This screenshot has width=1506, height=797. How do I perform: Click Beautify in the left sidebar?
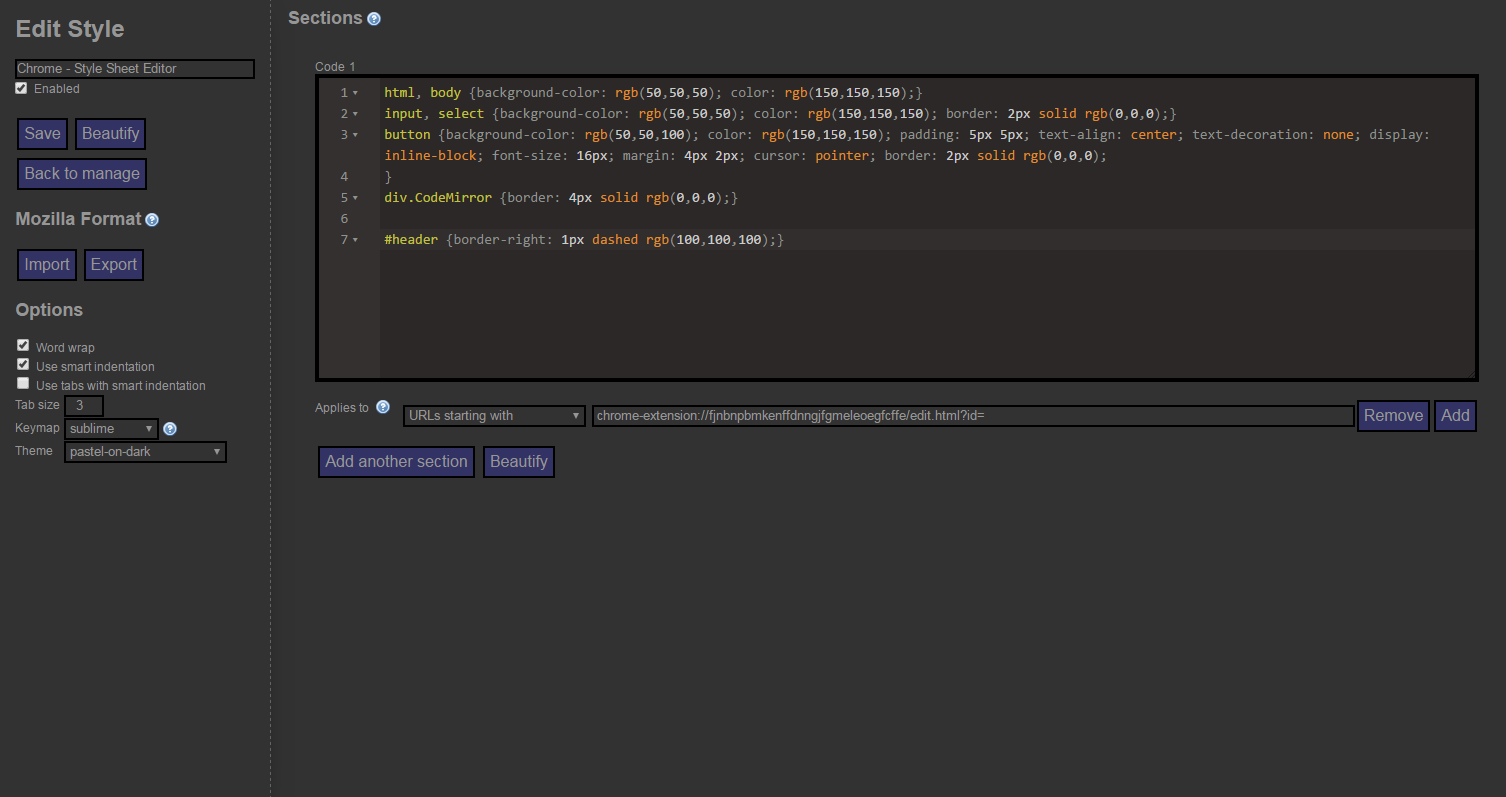coord(110,133)
